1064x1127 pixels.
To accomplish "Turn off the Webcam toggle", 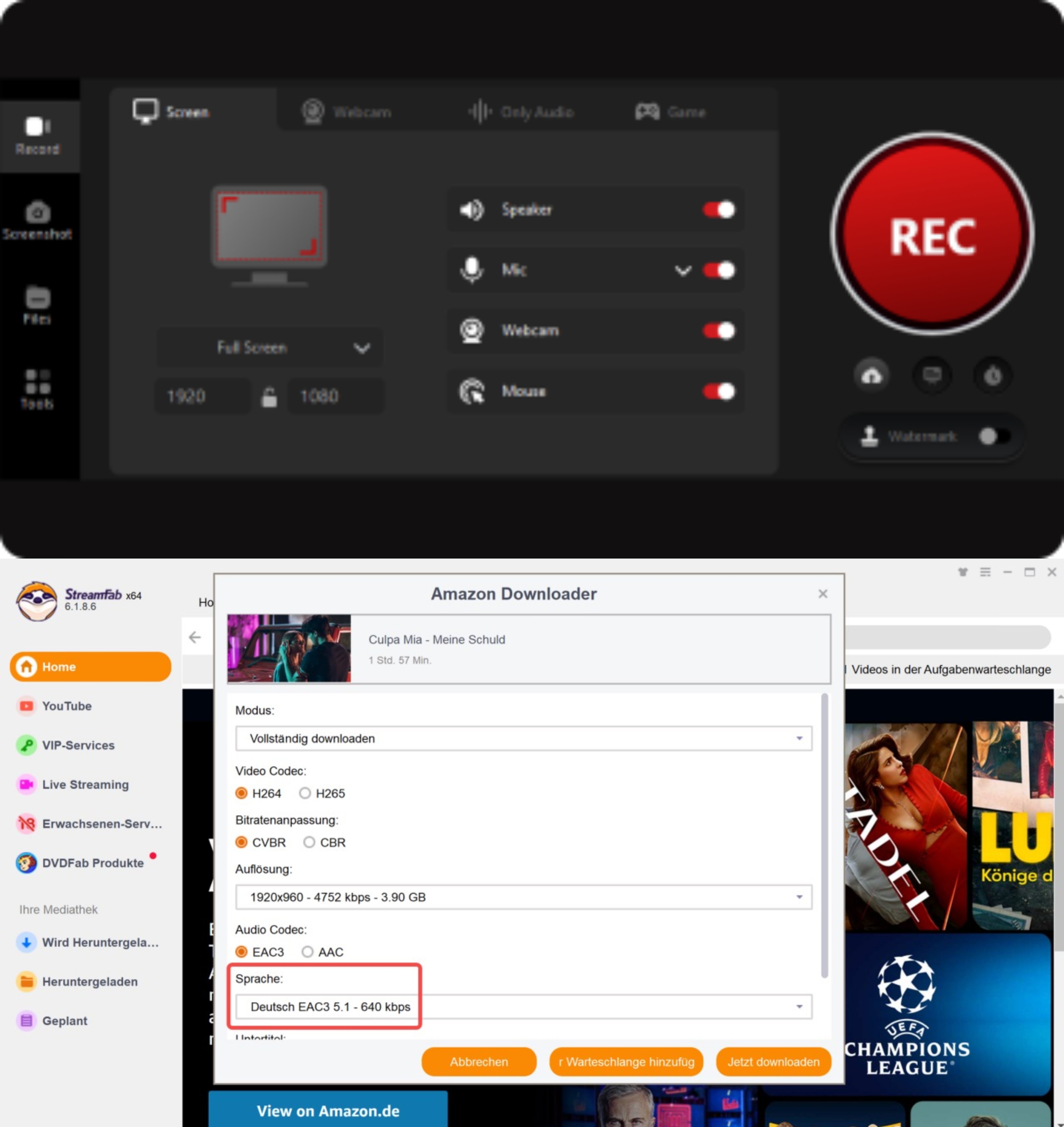I will pos(719,331).
